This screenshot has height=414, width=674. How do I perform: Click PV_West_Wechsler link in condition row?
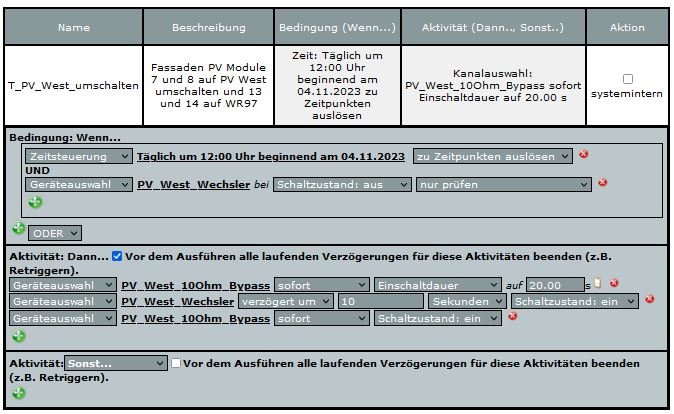192,184
